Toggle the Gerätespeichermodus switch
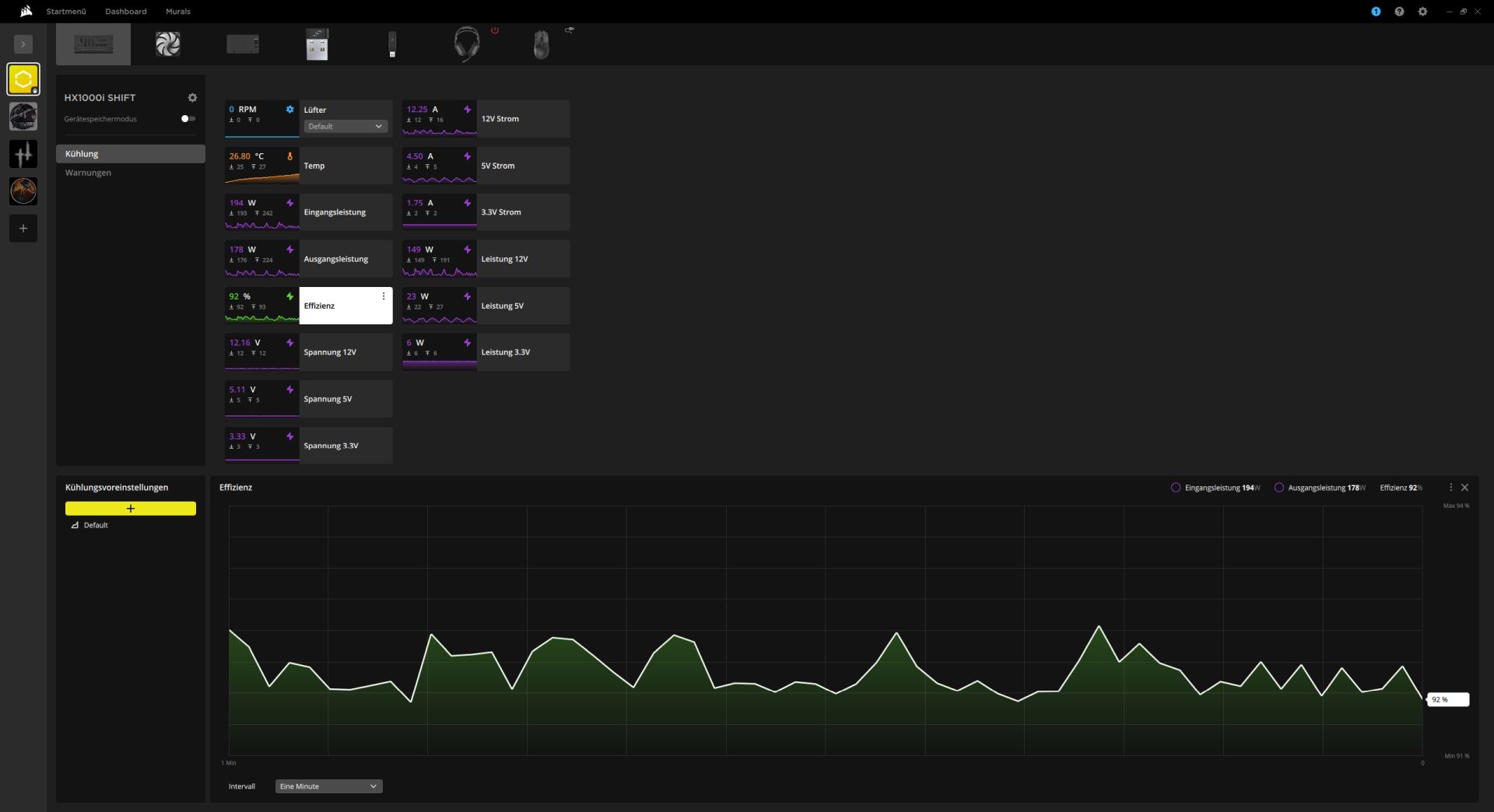Viewport: 1494px width, 812px height. (x=188, y=119)
